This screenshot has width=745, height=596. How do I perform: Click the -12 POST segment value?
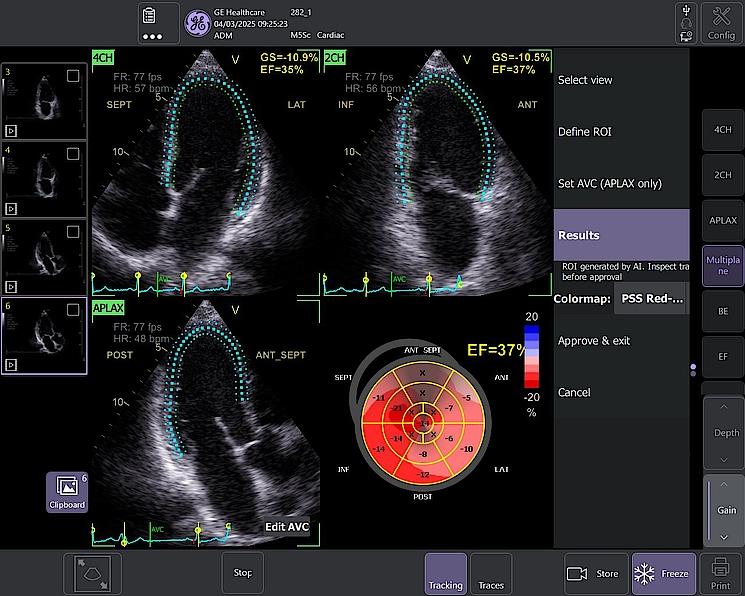click(422, 475)
